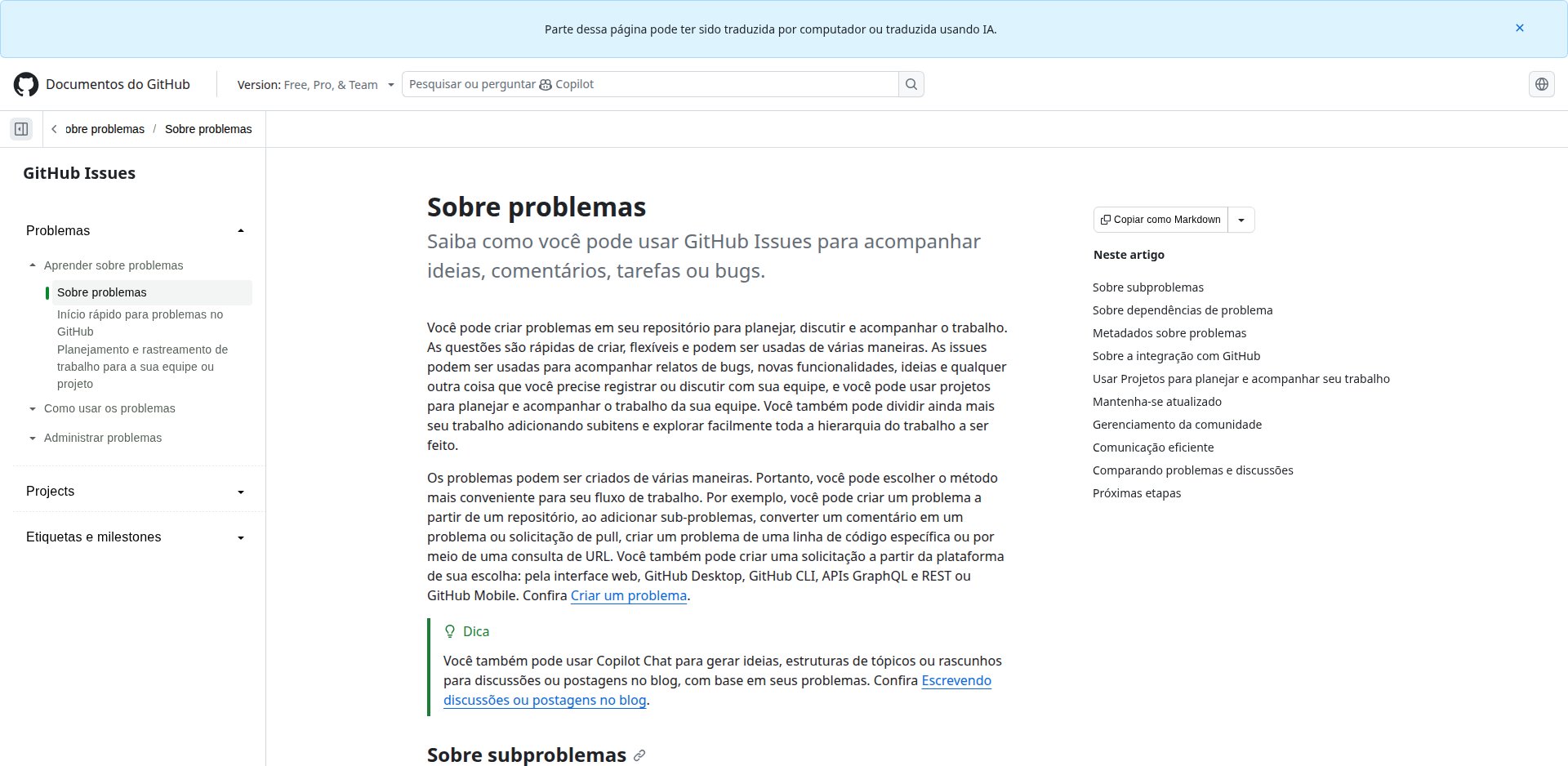The width and height of the screenshot is (1568, 766).
Task: Jump to Usar Projetos para planejar section
Action: 1241,379
